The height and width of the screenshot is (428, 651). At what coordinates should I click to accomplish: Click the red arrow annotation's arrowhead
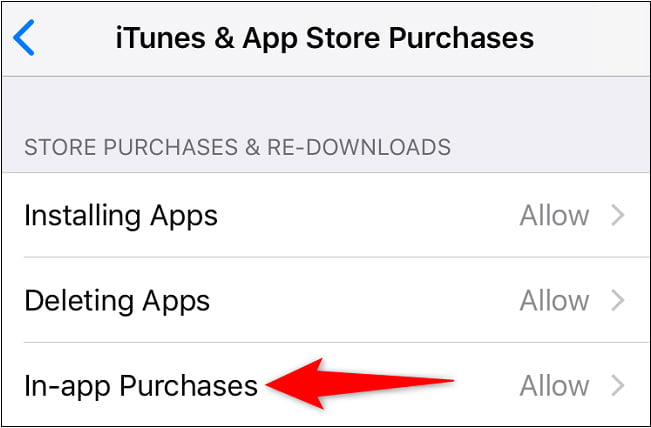point(295,384)
